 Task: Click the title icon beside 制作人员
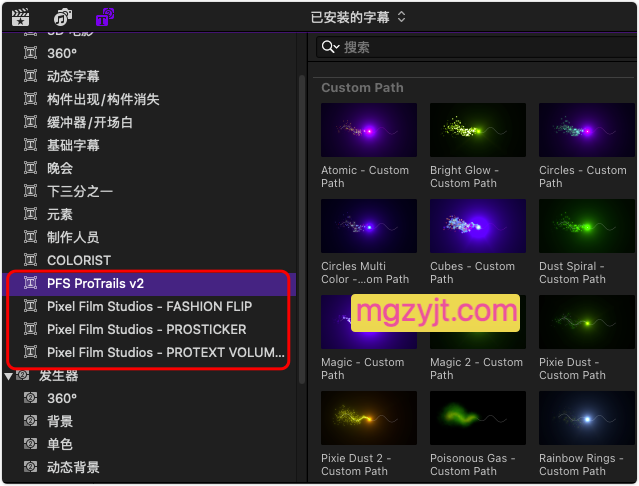[x=31, y=237]
